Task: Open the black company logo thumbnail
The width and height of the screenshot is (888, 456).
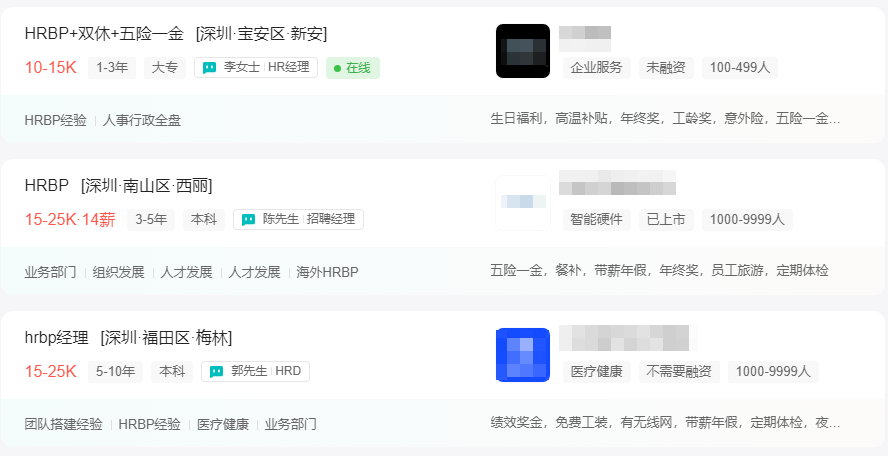Action: [523, 51]
